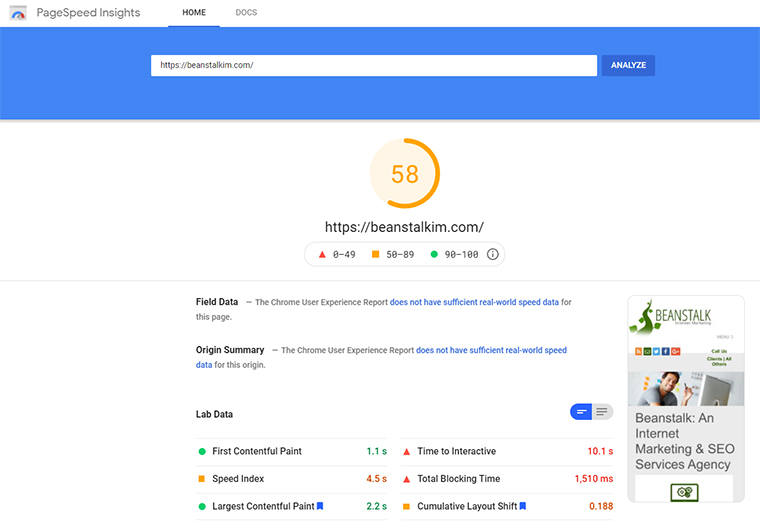This screenshot has width=760, height=530.
Task: Click Speed Index orange square icon
Action: (202, 479)
